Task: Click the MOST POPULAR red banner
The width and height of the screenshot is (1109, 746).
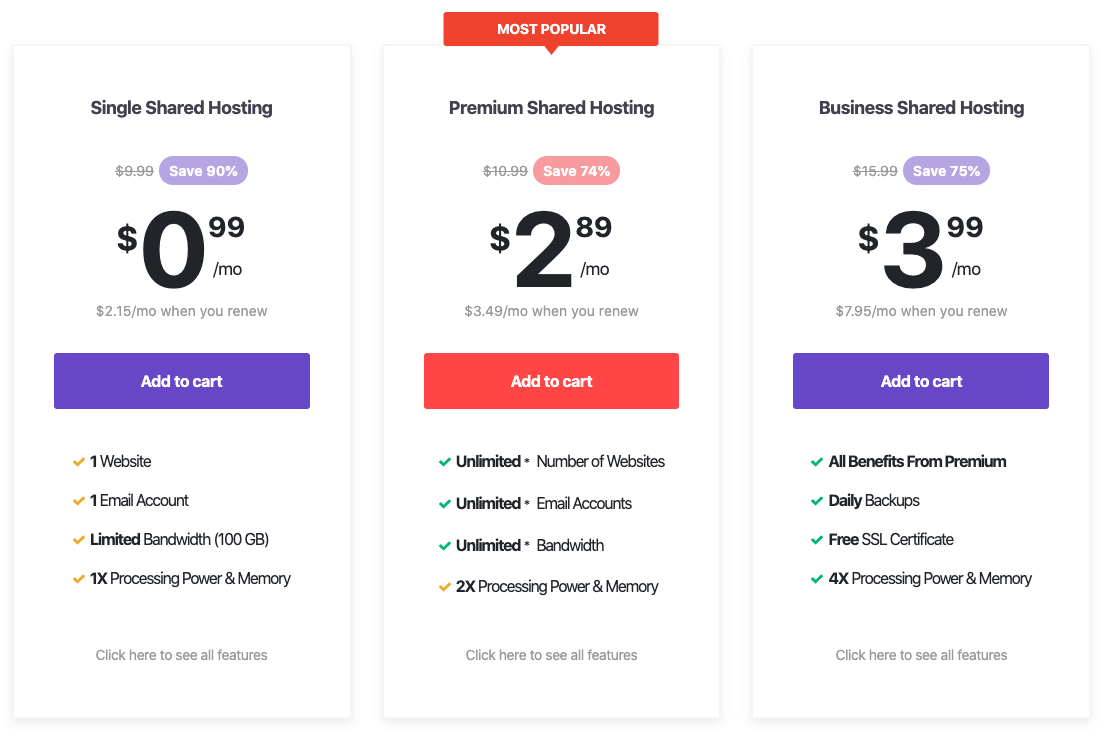Action: pos(551,29)
